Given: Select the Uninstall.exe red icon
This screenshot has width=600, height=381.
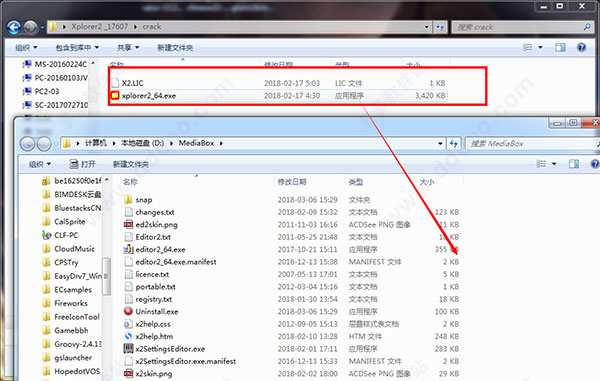Looking at the screenshot, I should tap(128, 311).
